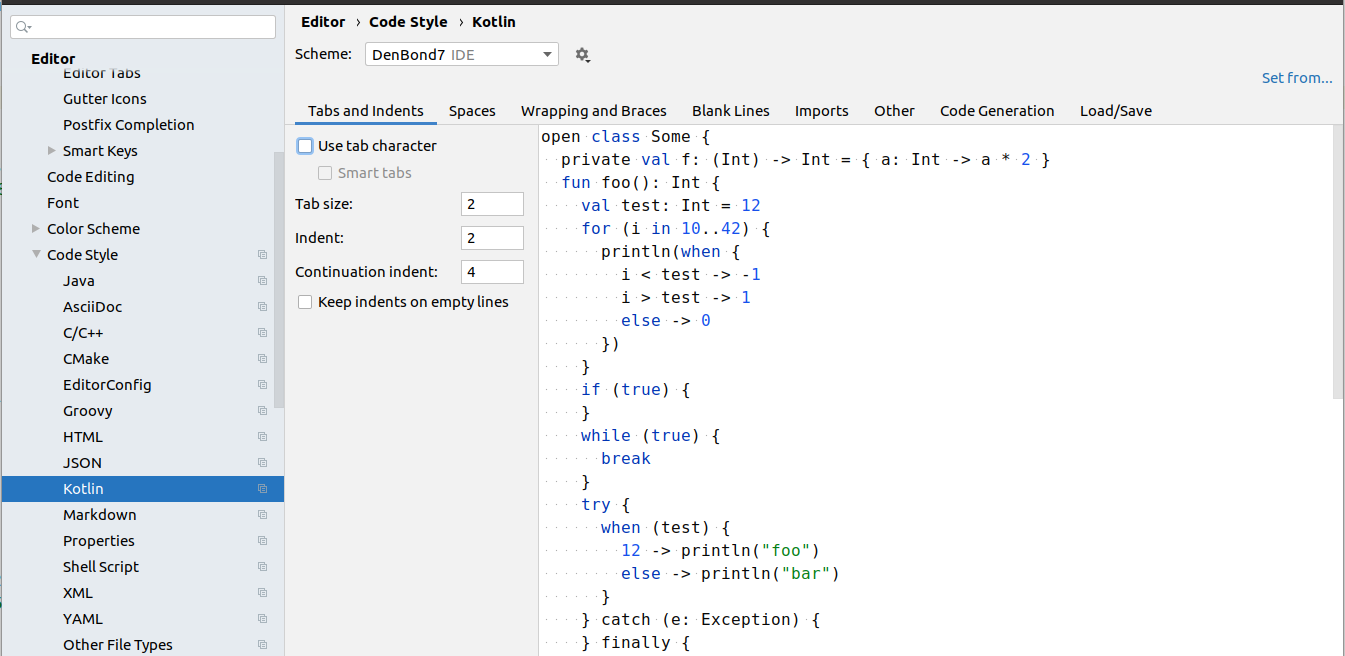
Task: Click the per-project icon beside AsciiDoc
Action: [x=262, y=307]
